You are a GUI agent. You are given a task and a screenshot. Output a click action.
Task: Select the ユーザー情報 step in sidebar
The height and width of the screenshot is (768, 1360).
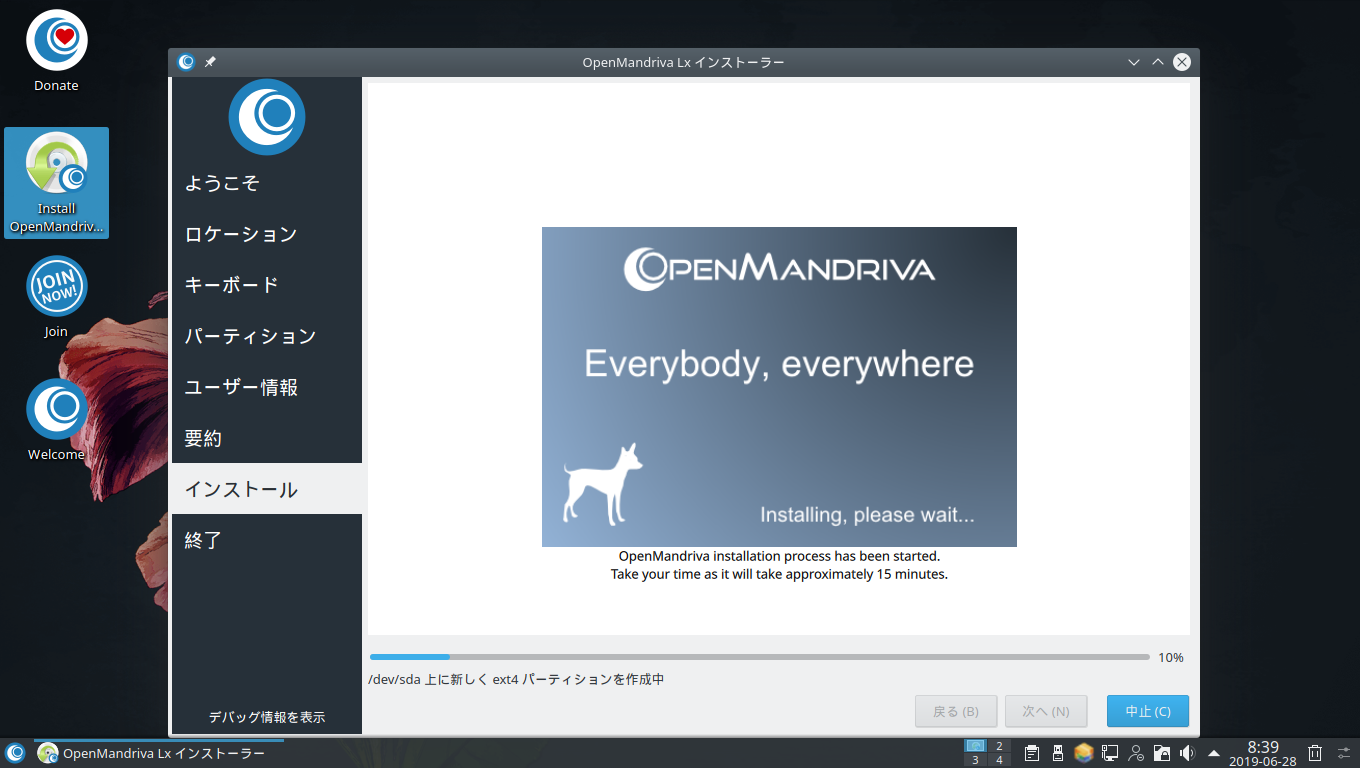coord(267,387)
